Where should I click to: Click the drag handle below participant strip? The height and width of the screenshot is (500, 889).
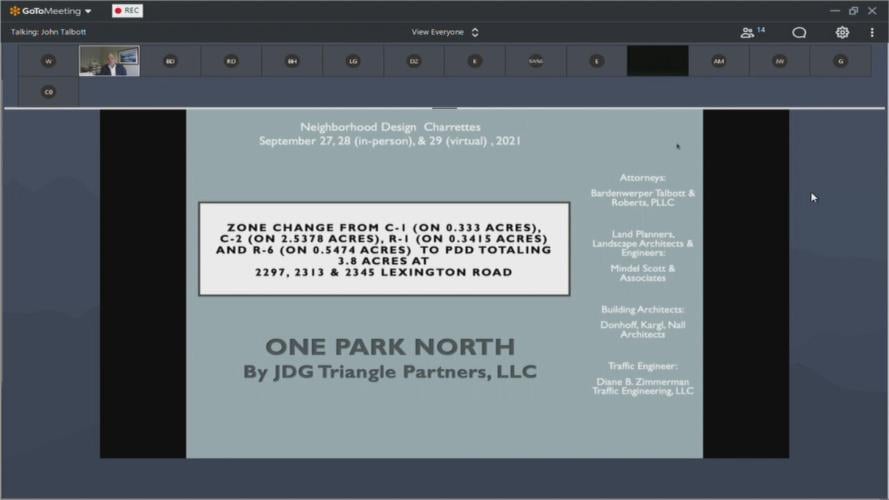[x=444, y=107]
